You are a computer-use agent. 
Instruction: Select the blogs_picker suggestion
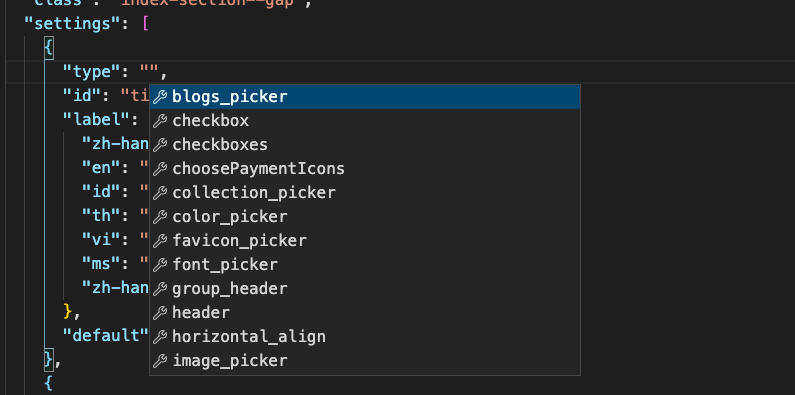(365, 96)
